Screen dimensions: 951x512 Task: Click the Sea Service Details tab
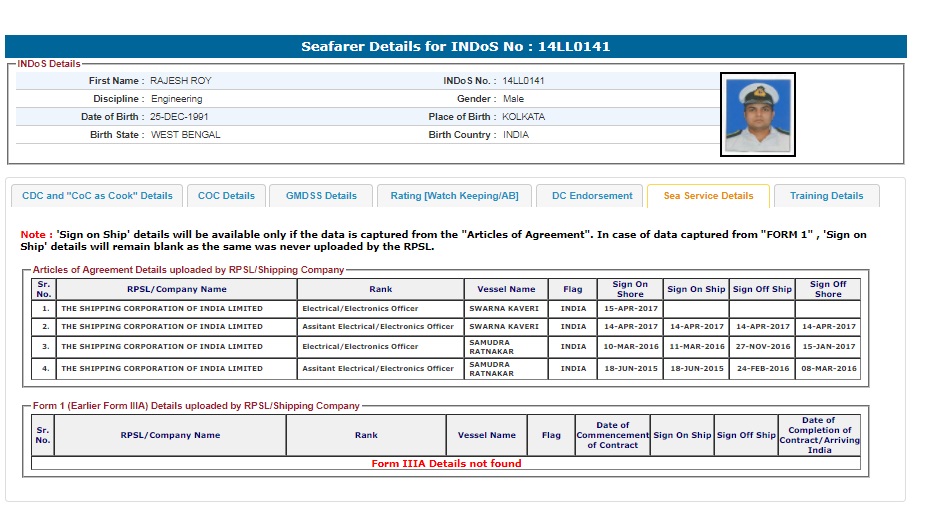708,196
